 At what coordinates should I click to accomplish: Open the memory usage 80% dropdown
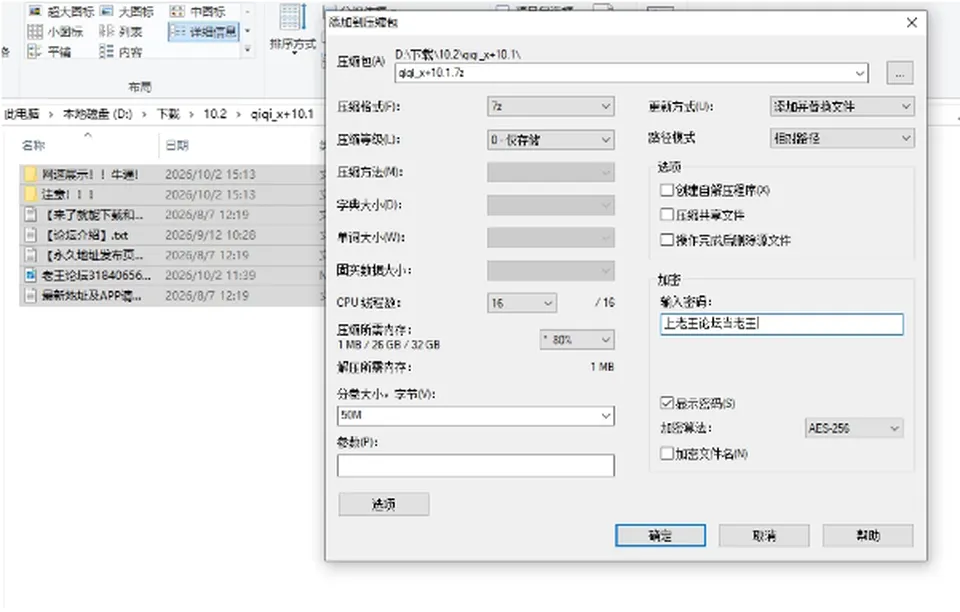click(x=577, y=340)
